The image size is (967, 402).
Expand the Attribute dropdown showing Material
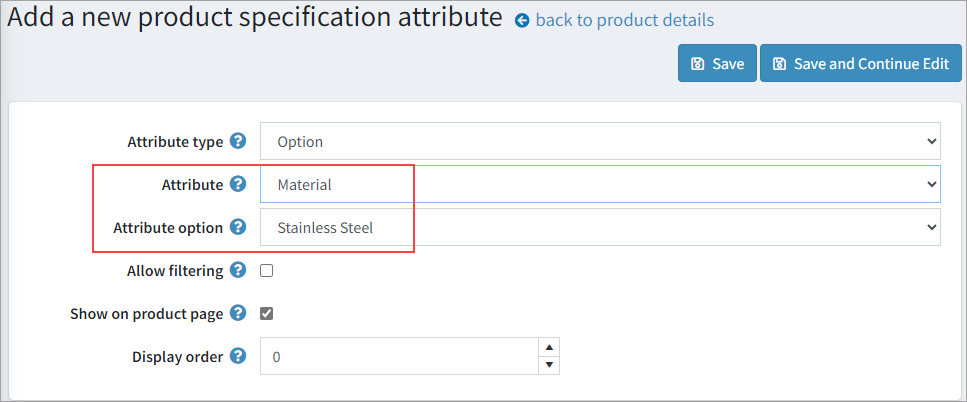(600, 185)
